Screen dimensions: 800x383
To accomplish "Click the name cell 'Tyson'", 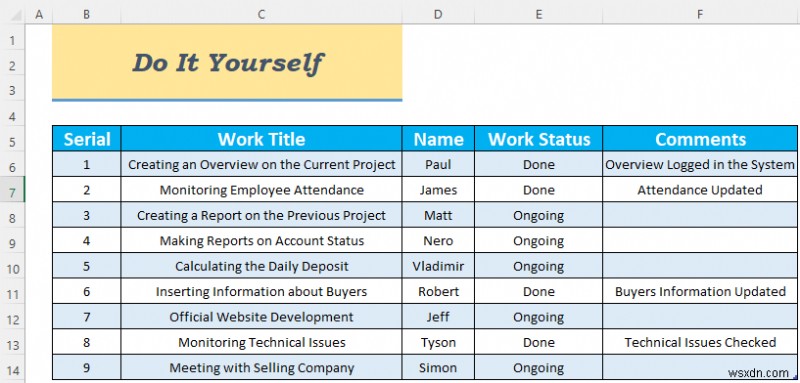I will click(x=438, y=342).
